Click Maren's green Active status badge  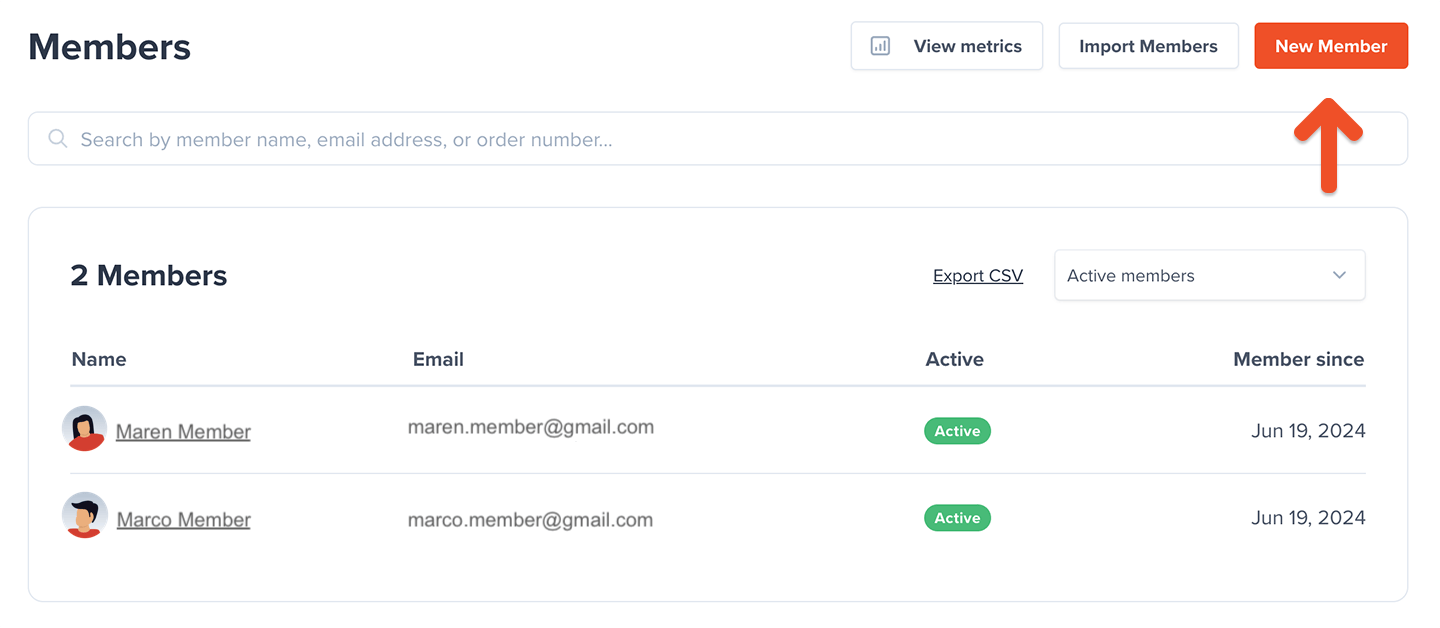[x=957, y=431]
